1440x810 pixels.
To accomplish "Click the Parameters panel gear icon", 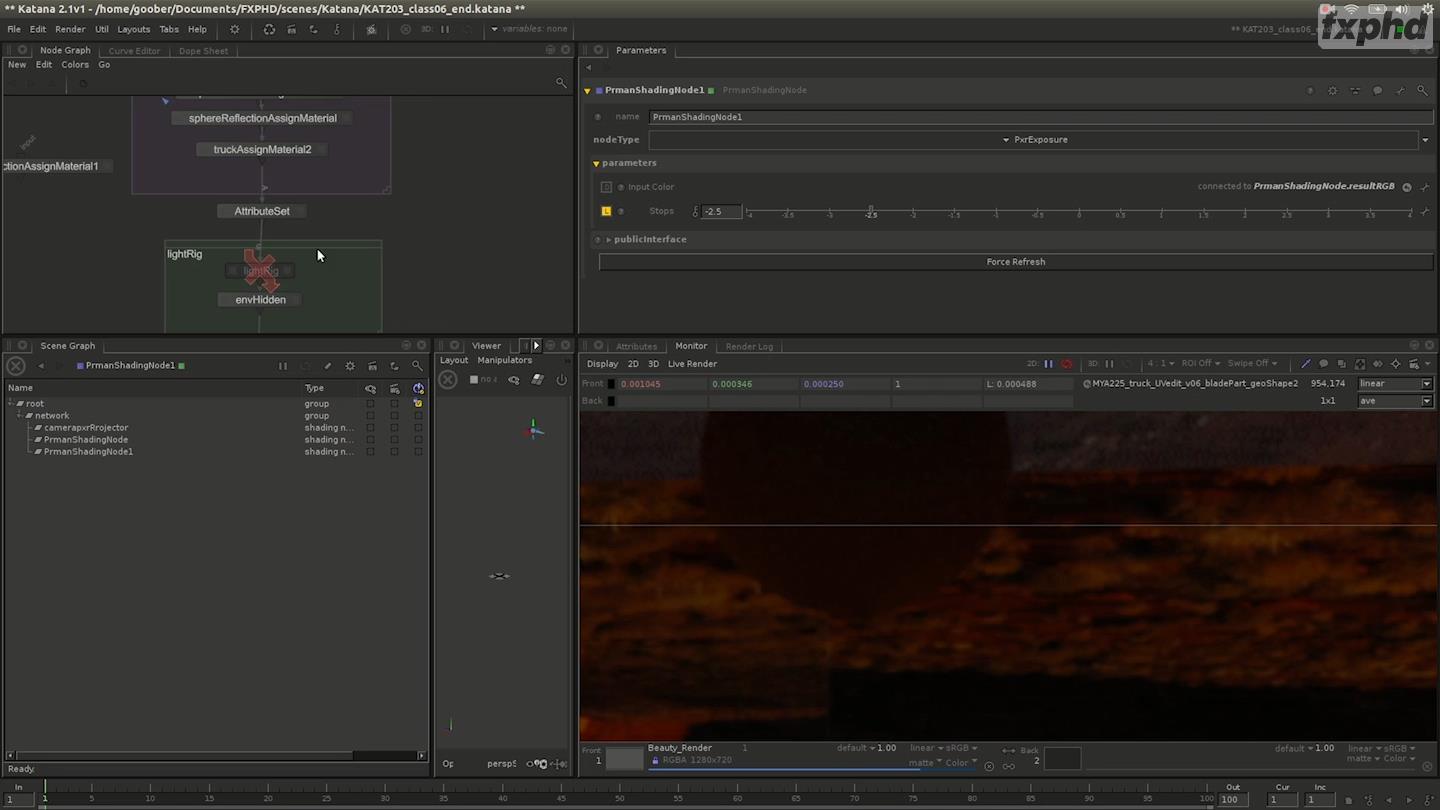I will [x=1332, y=91].
